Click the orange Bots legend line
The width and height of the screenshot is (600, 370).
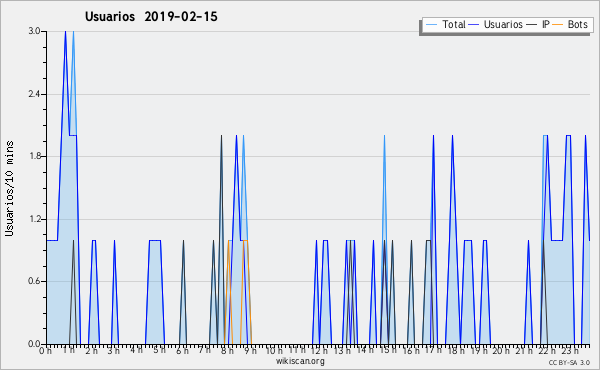point(558,24)
